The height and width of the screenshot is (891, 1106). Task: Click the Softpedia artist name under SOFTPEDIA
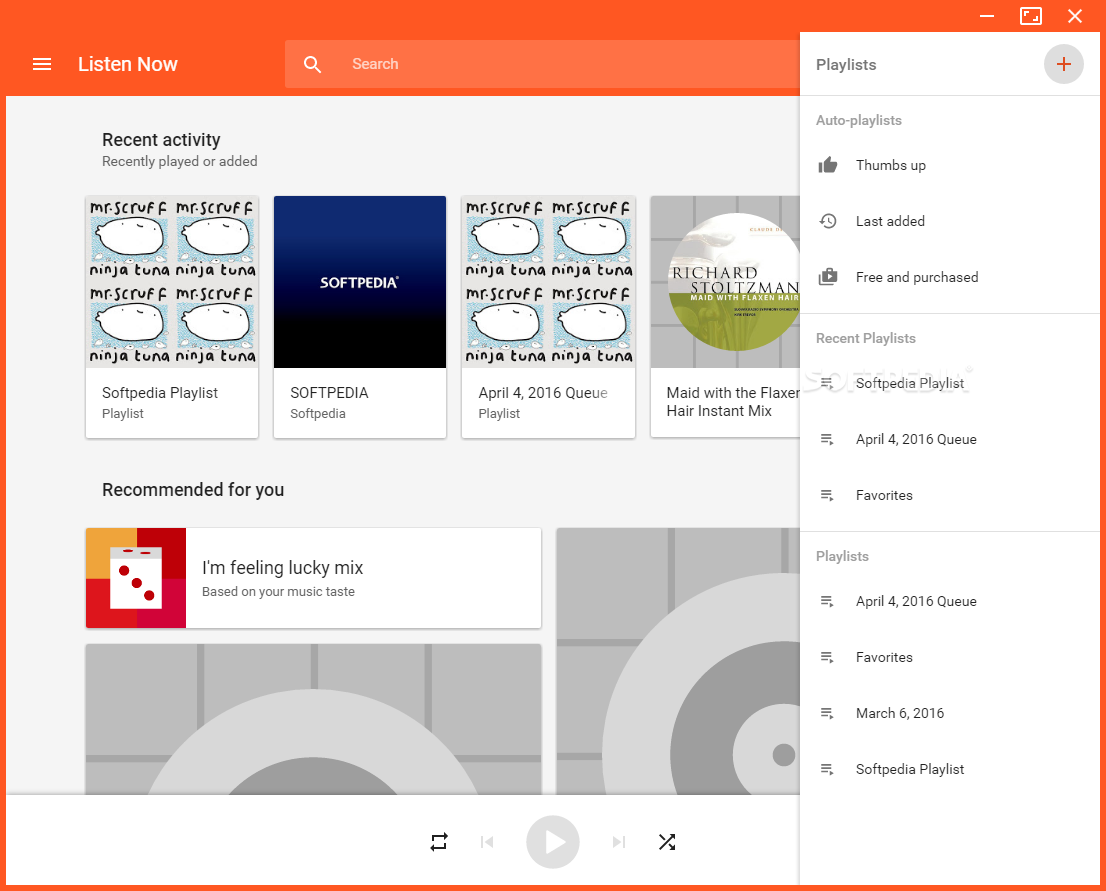[x=318, y=413]
